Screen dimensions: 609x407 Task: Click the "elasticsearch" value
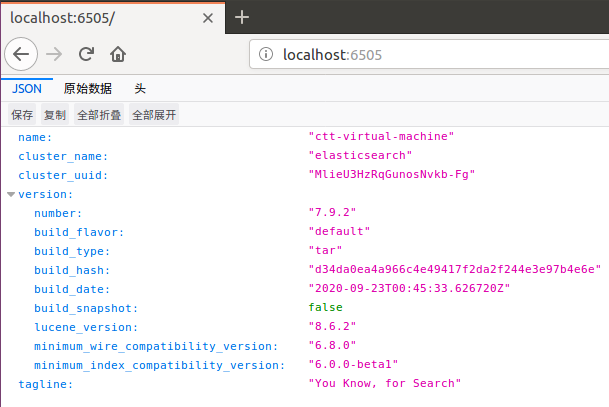click(360, 155)
